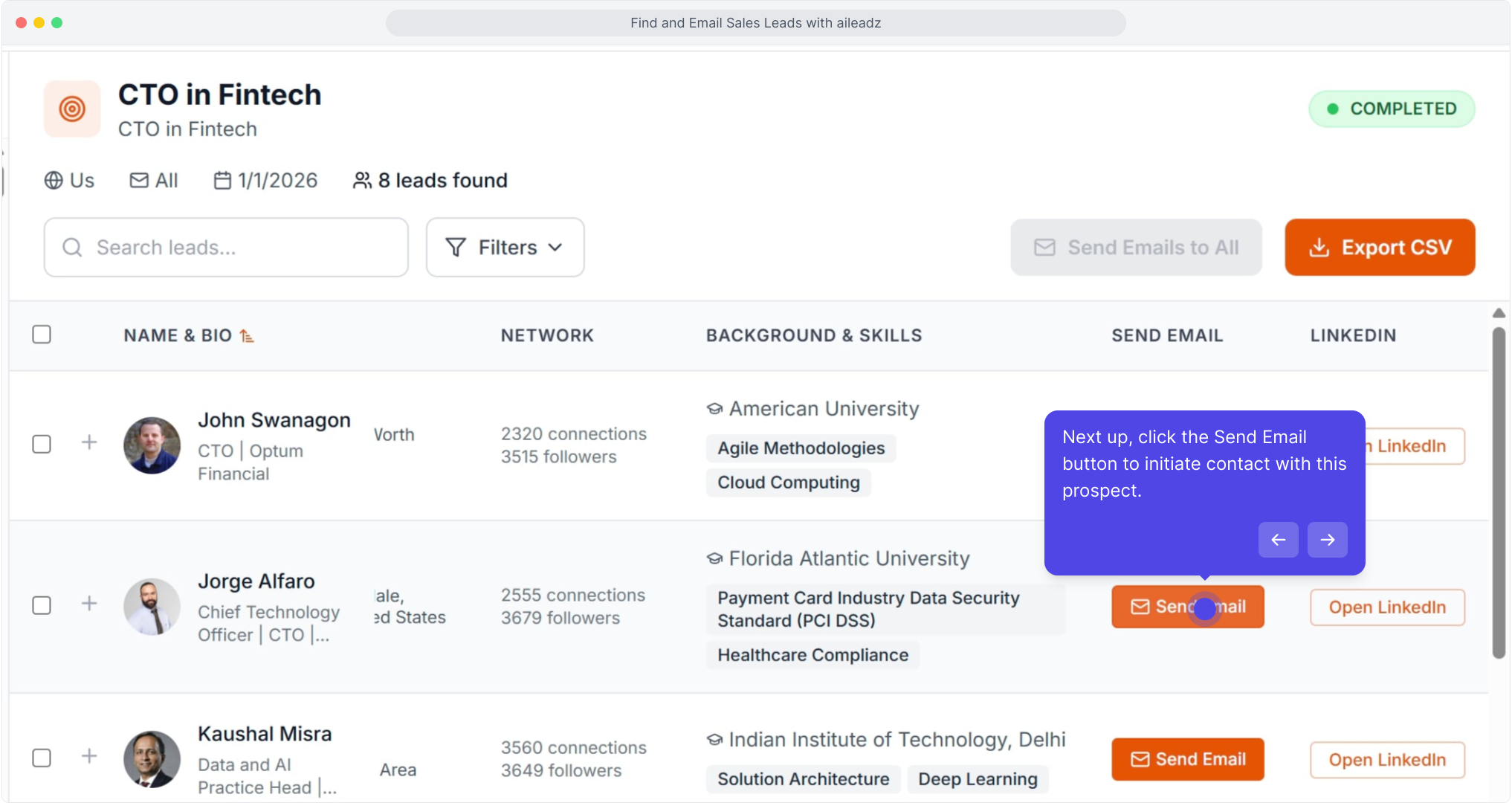The width and height of the screenshot is (1512, 803).
Task: Click the Send Emails to All button
Action: [x=1136, y=248]
